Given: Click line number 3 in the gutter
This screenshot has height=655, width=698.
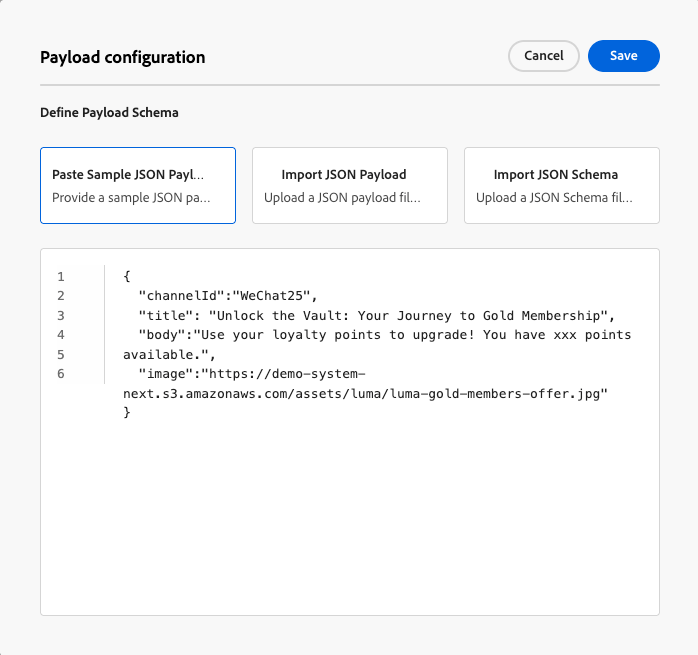Looking at the screenshot, I should click(x=61, y=316).
